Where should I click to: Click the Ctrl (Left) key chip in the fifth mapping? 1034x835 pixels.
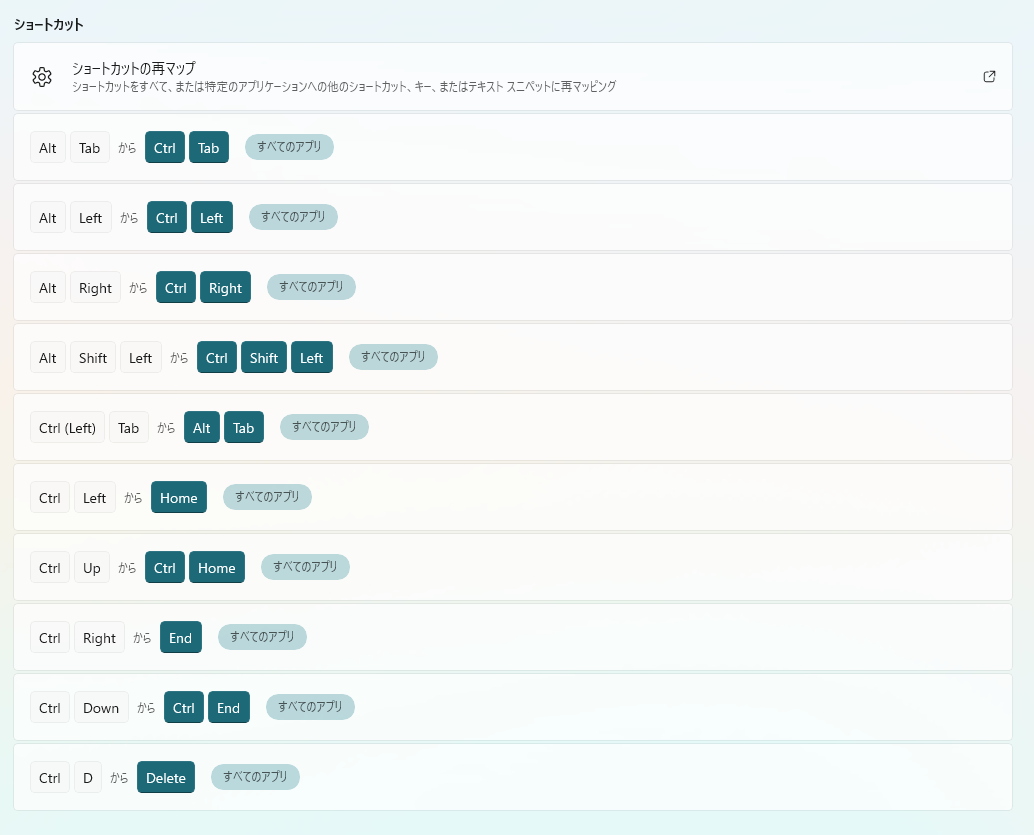tap(66, 427)
